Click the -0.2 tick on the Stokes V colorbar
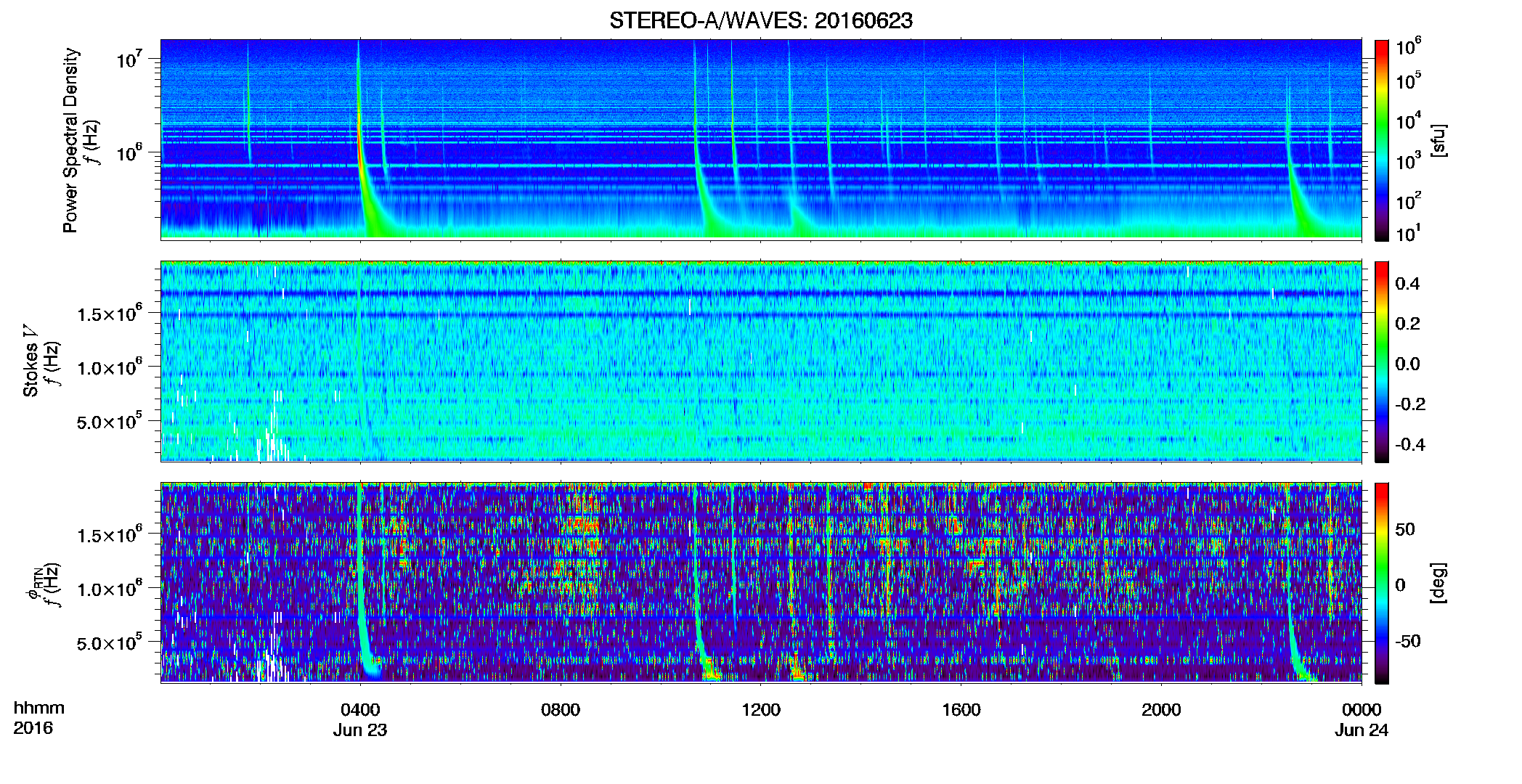 coord(1410,404)
